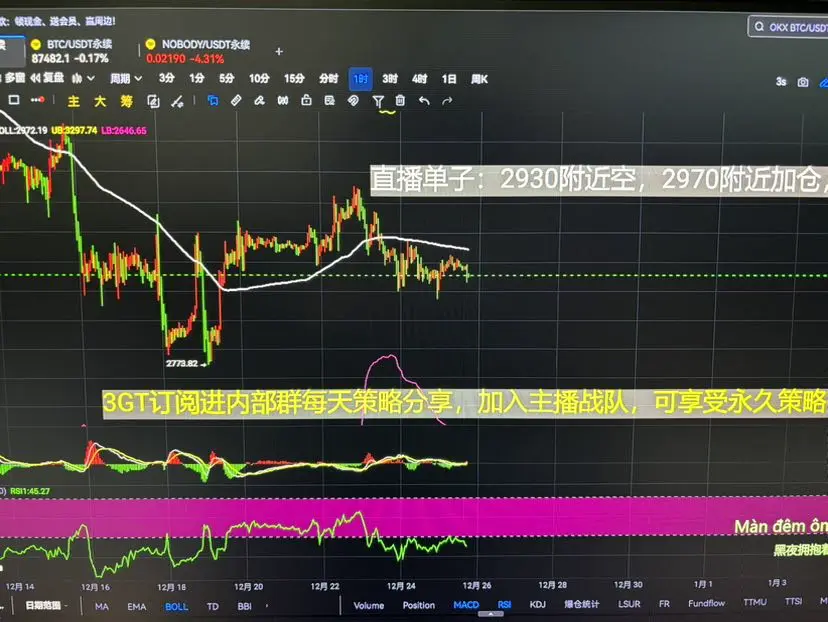Toggle the active MACD sub-indicator
Screen dimensions: 828x622
(466, 605)
